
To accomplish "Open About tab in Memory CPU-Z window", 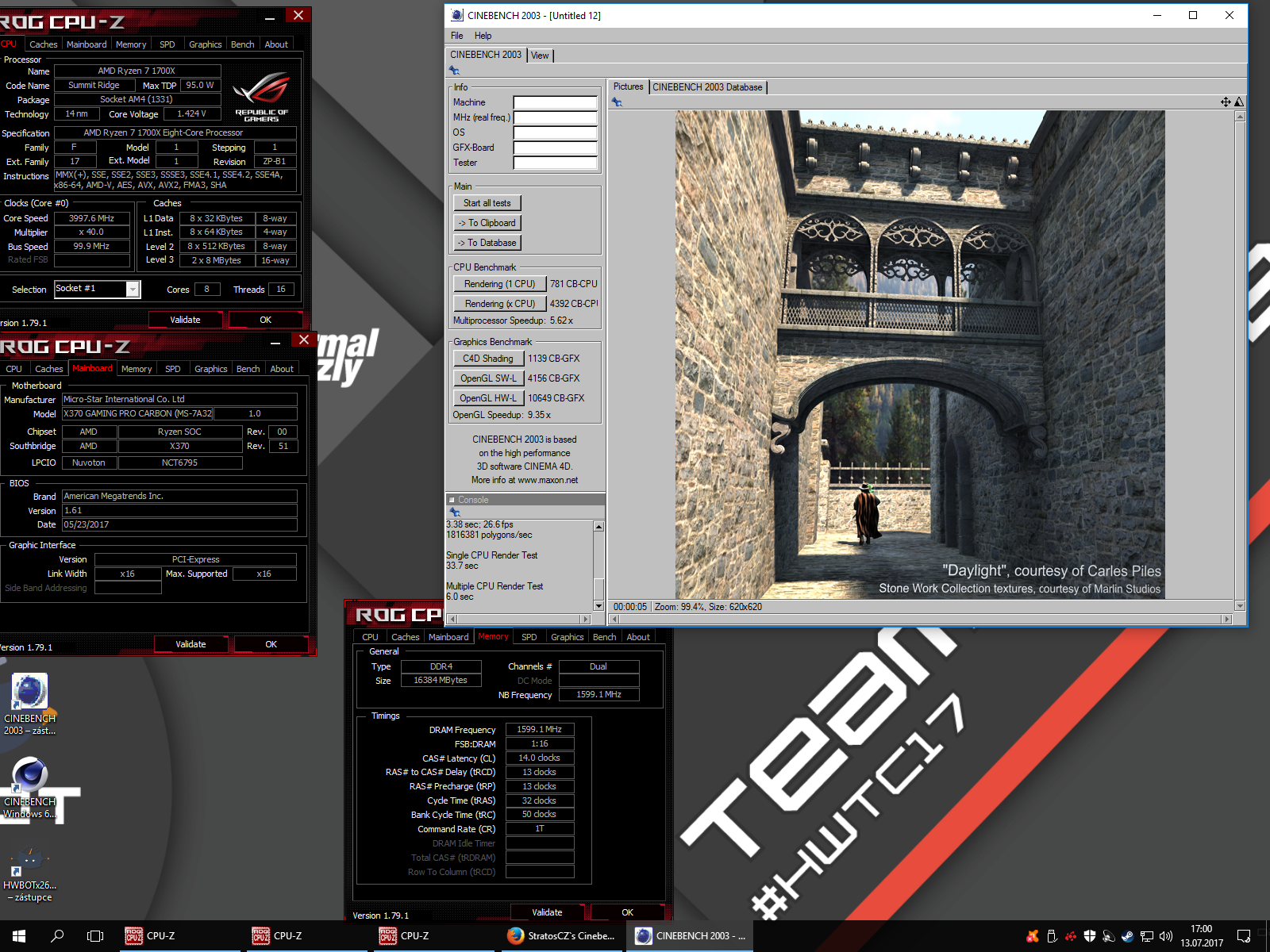I will [x=638, y=637].
